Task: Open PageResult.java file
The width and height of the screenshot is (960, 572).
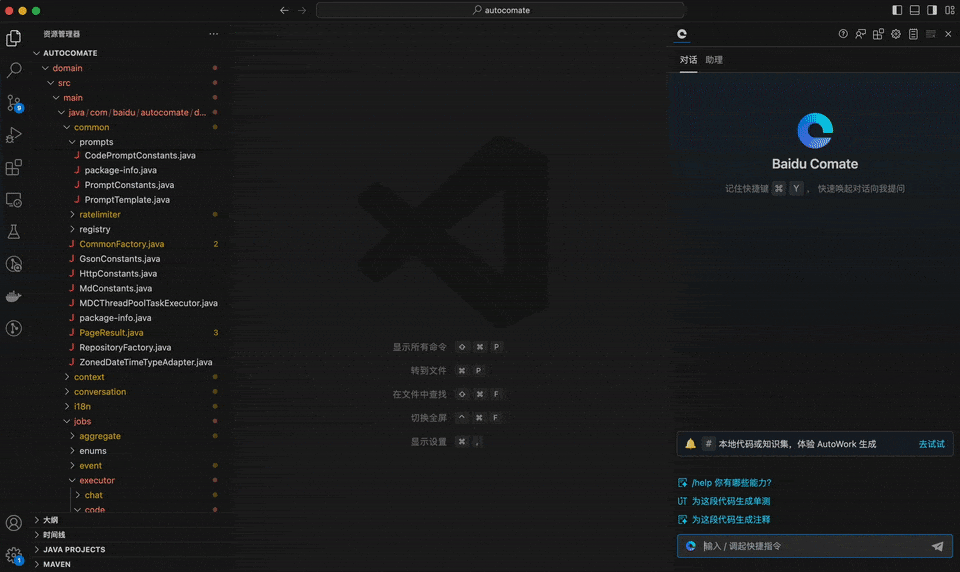Action: click(x=111, y=333)
